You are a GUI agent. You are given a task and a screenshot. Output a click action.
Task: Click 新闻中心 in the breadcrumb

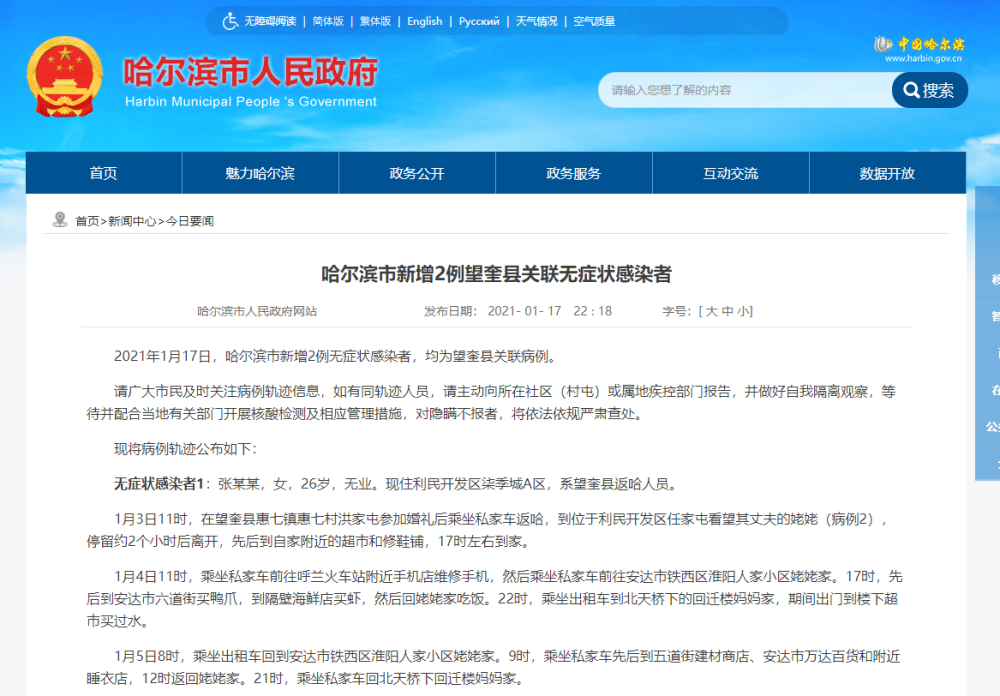[x=132, y=221]
